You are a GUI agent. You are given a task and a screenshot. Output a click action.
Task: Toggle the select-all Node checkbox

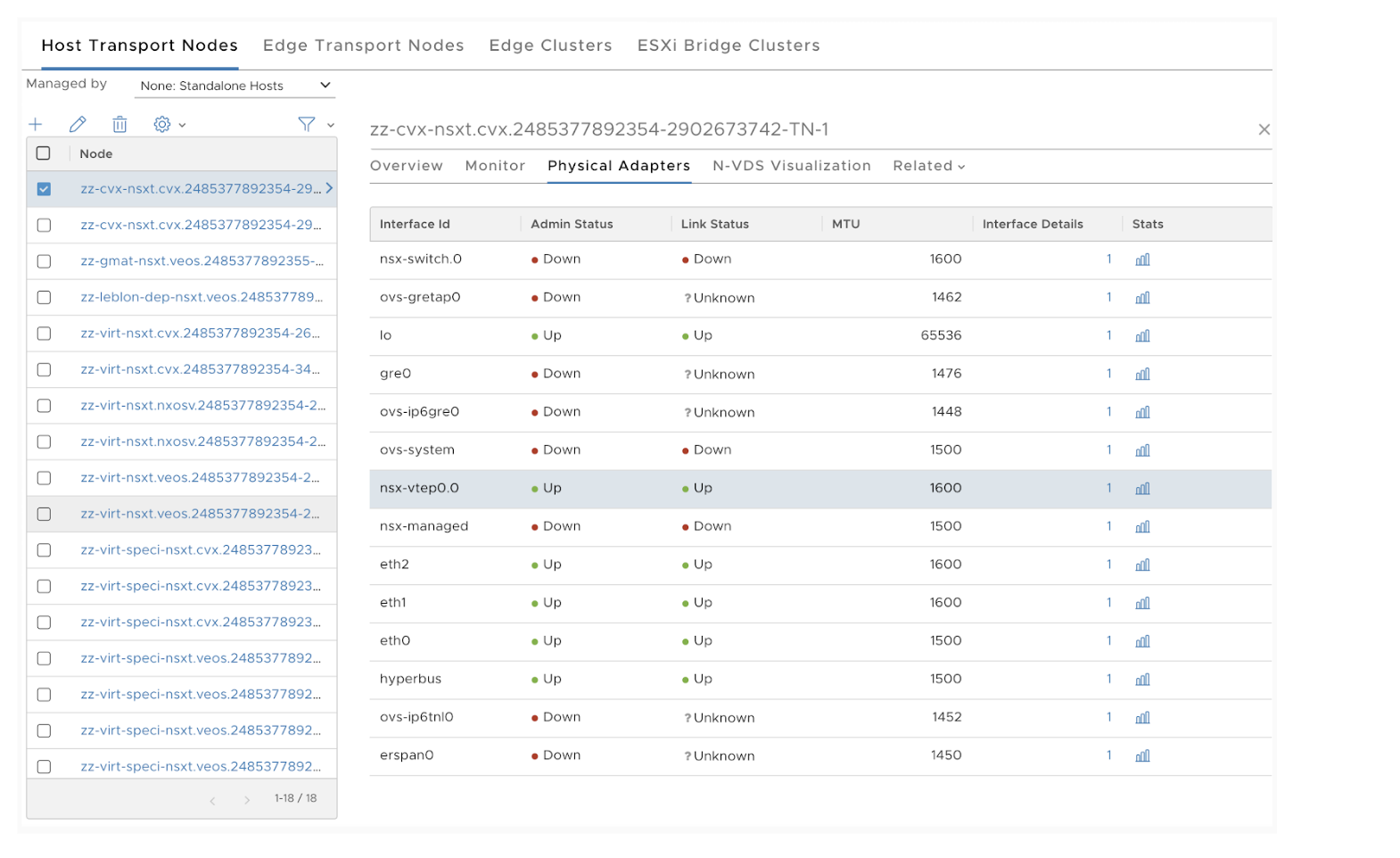pos(43,153)
